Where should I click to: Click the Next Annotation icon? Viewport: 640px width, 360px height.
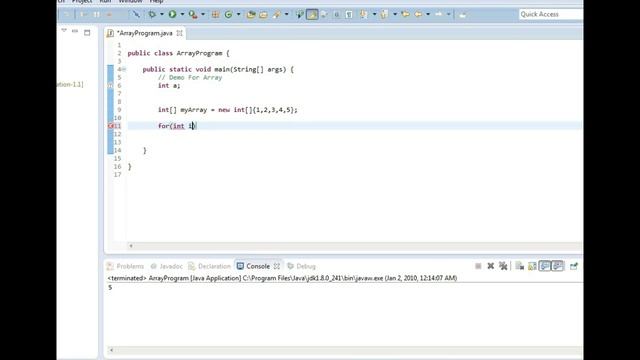coord(363,14)
